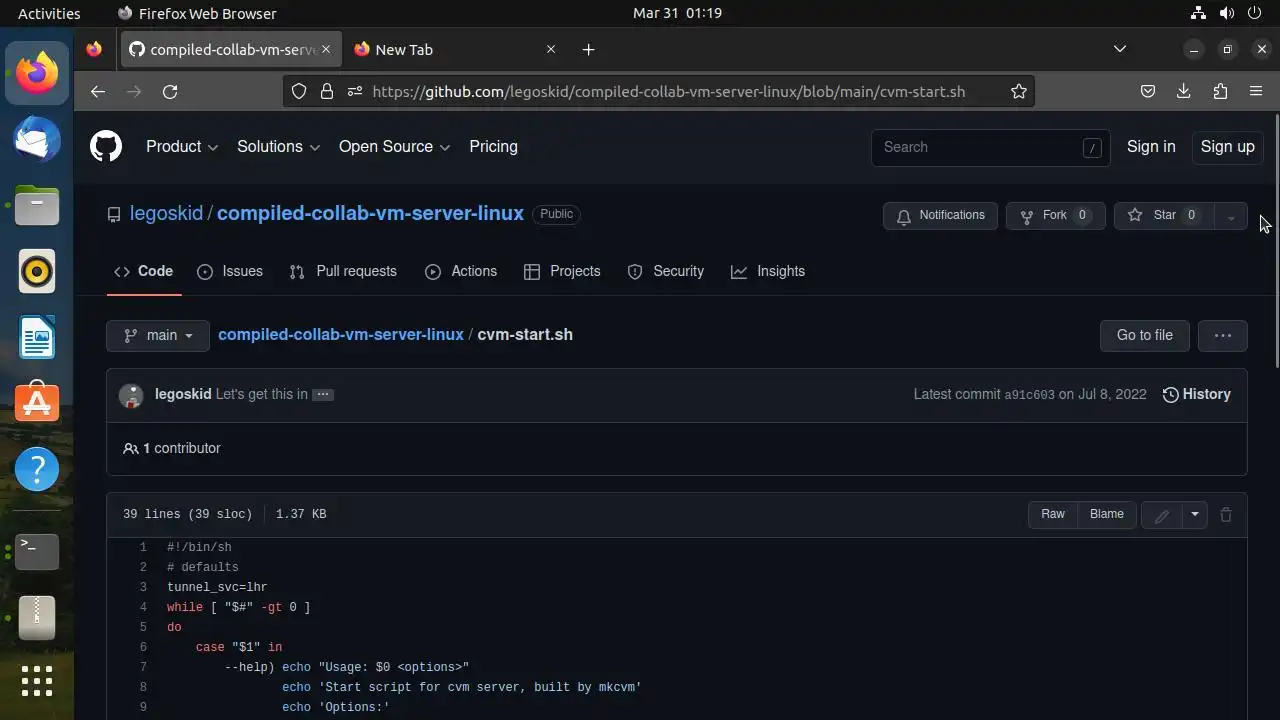
Task: Click the Sign up button
Action: coord(1227,146)
